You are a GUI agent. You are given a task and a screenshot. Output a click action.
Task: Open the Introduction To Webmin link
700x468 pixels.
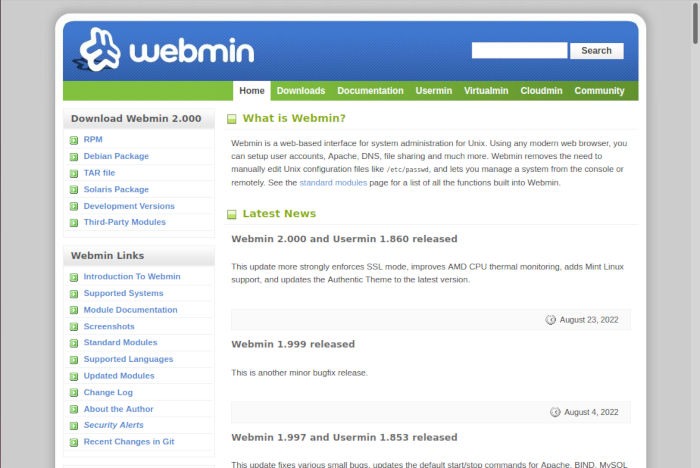pyautogui.click(x=132, y=276)
